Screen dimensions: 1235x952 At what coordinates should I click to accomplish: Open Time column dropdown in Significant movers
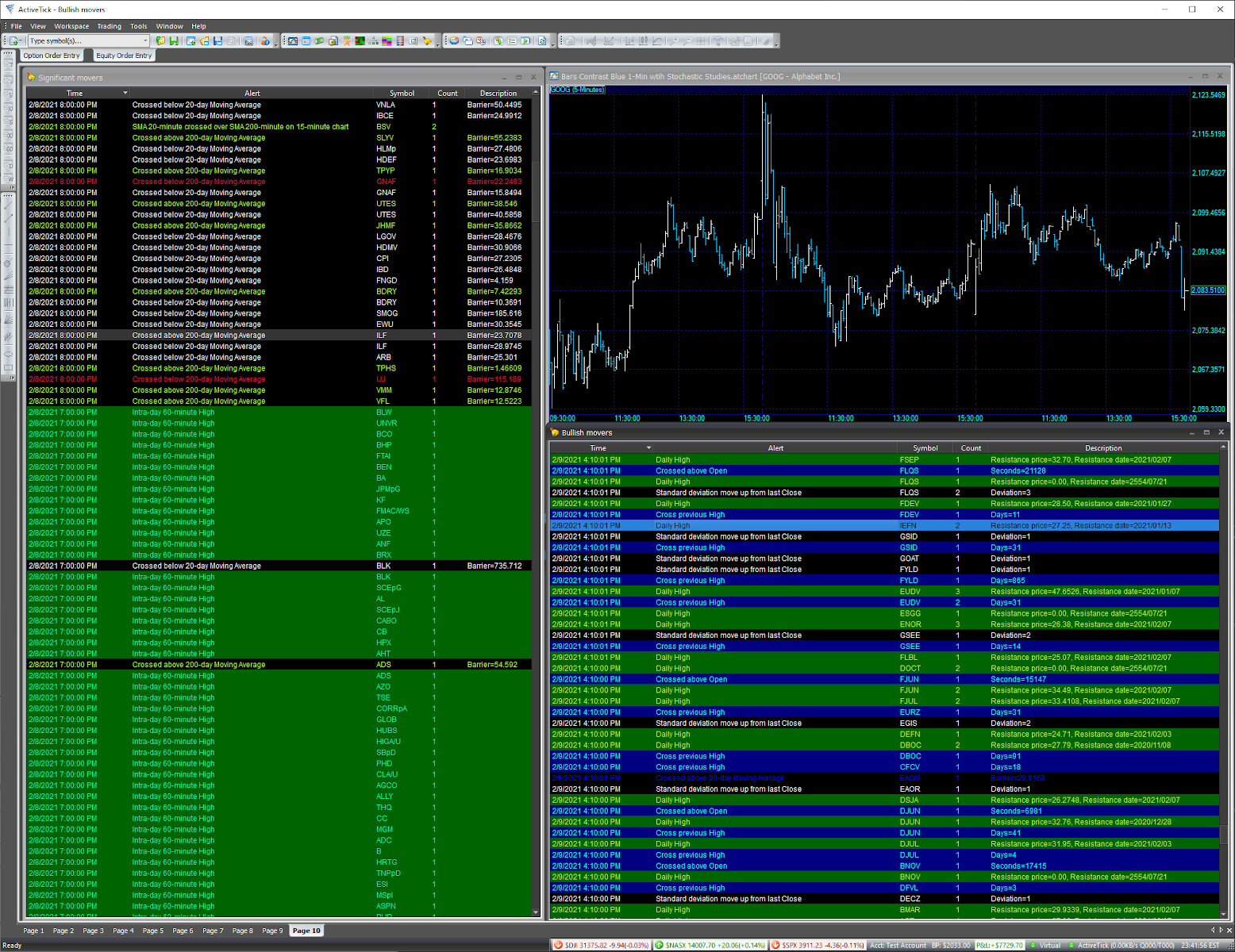click(x=125, y=93)
